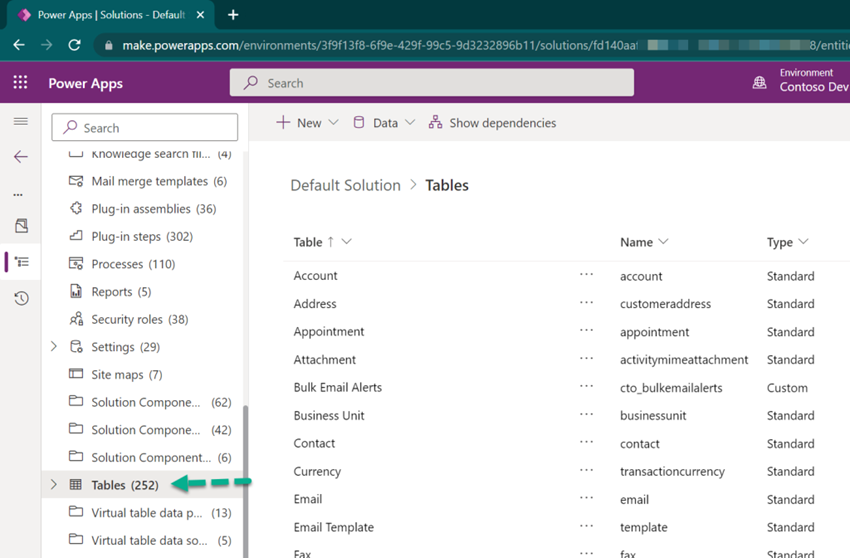This screenshot has width=850, height=558.
Task: Open the Type column filter dropdown
Action: click(803, 241)
